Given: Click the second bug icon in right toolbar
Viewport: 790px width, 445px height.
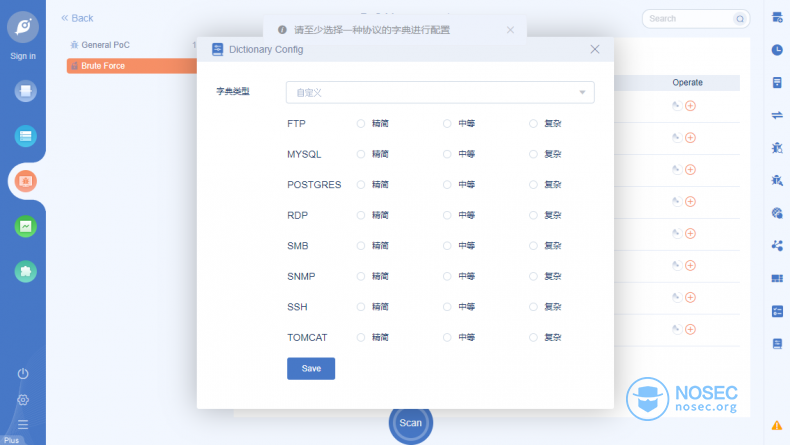Looking at the screenshot, I should 777,180.
